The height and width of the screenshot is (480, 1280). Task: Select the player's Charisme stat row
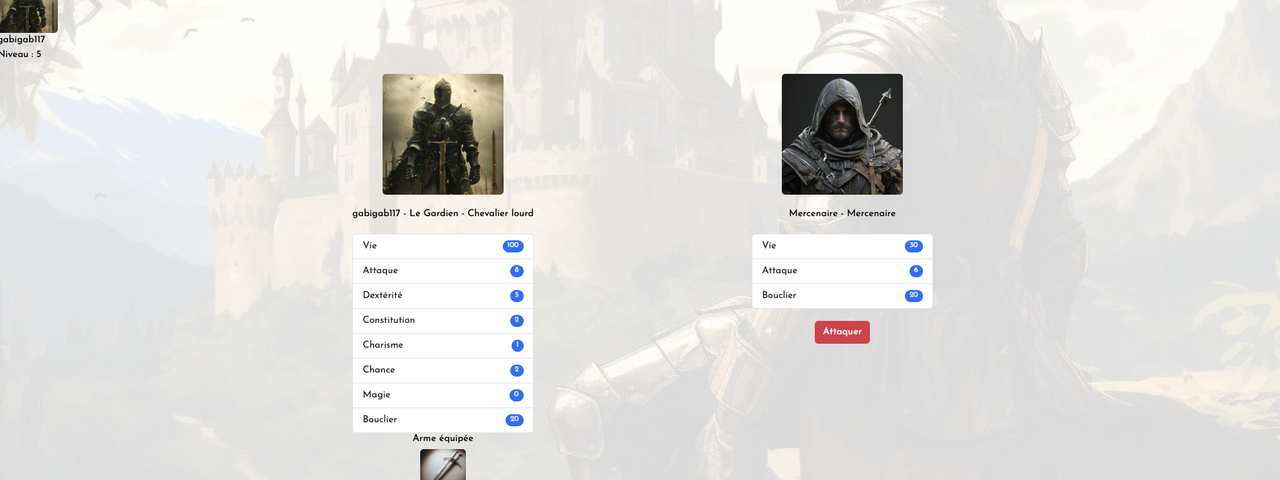click(443, 346)
